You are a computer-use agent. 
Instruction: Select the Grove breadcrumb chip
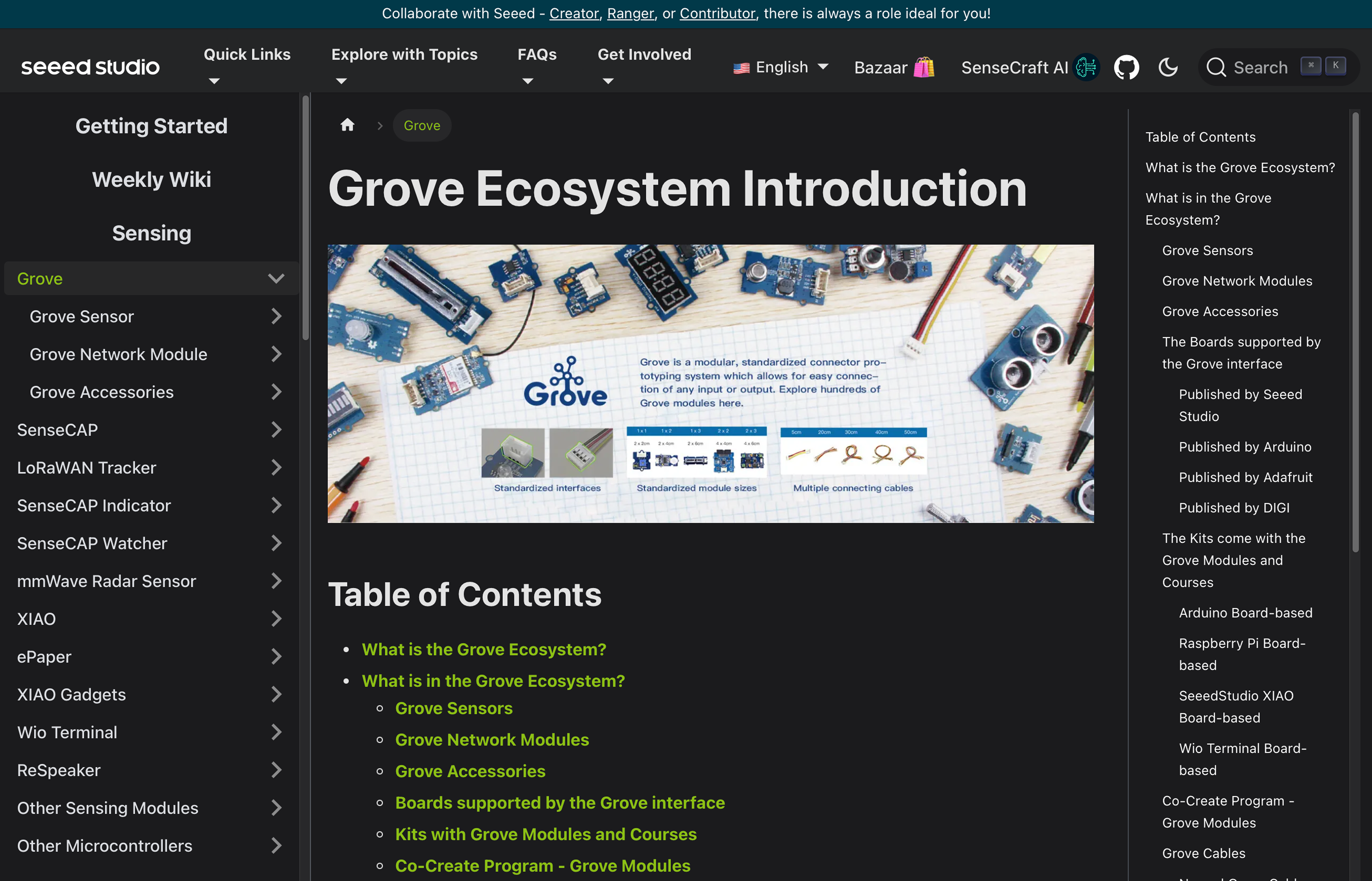(x=422, y=125)
